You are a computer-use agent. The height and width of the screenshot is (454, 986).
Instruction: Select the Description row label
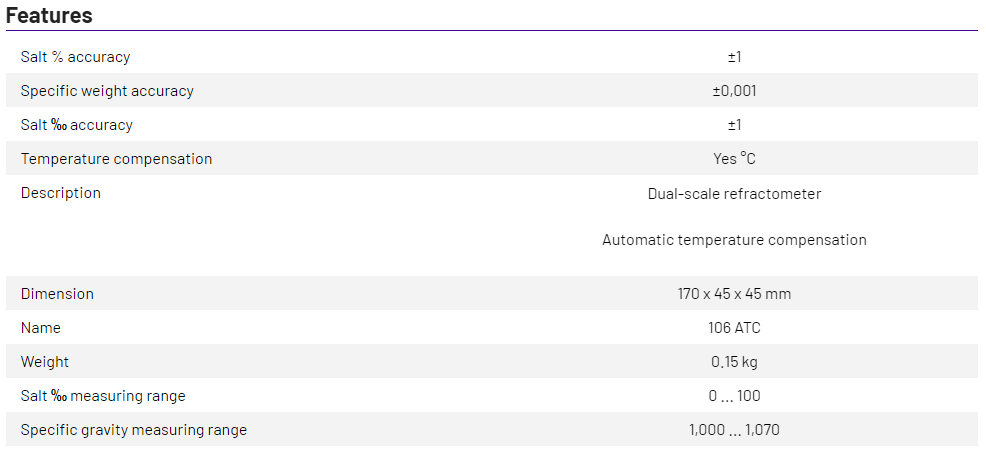point(61,193)
